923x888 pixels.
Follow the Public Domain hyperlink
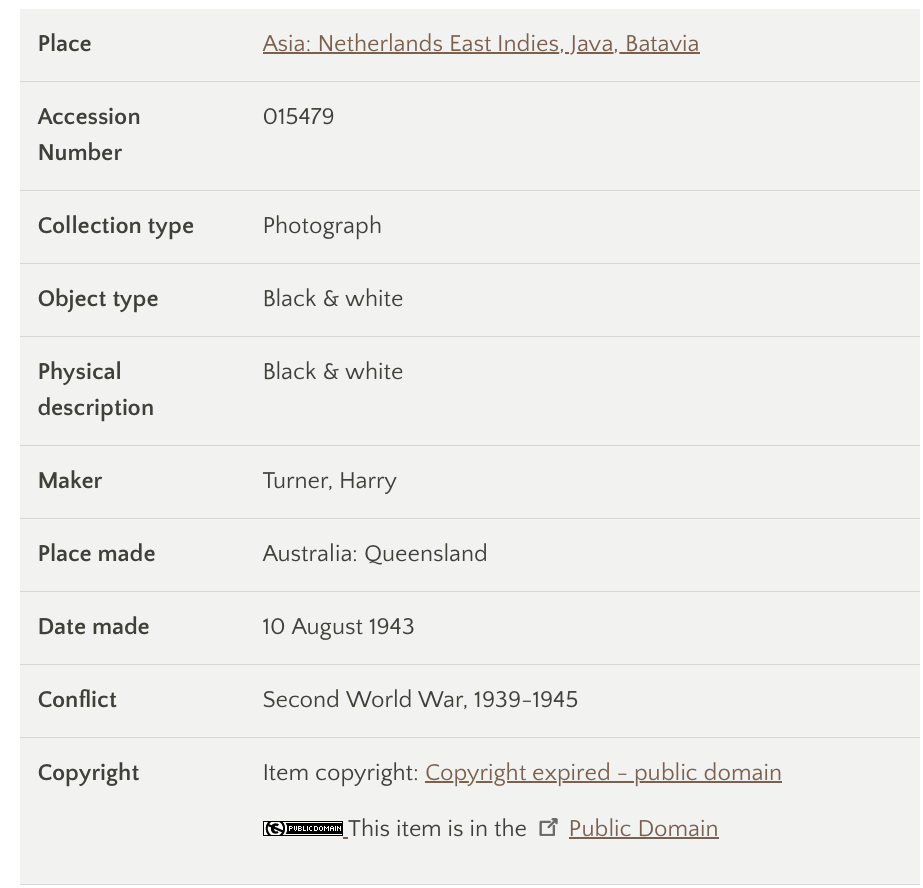pos(643,829)
